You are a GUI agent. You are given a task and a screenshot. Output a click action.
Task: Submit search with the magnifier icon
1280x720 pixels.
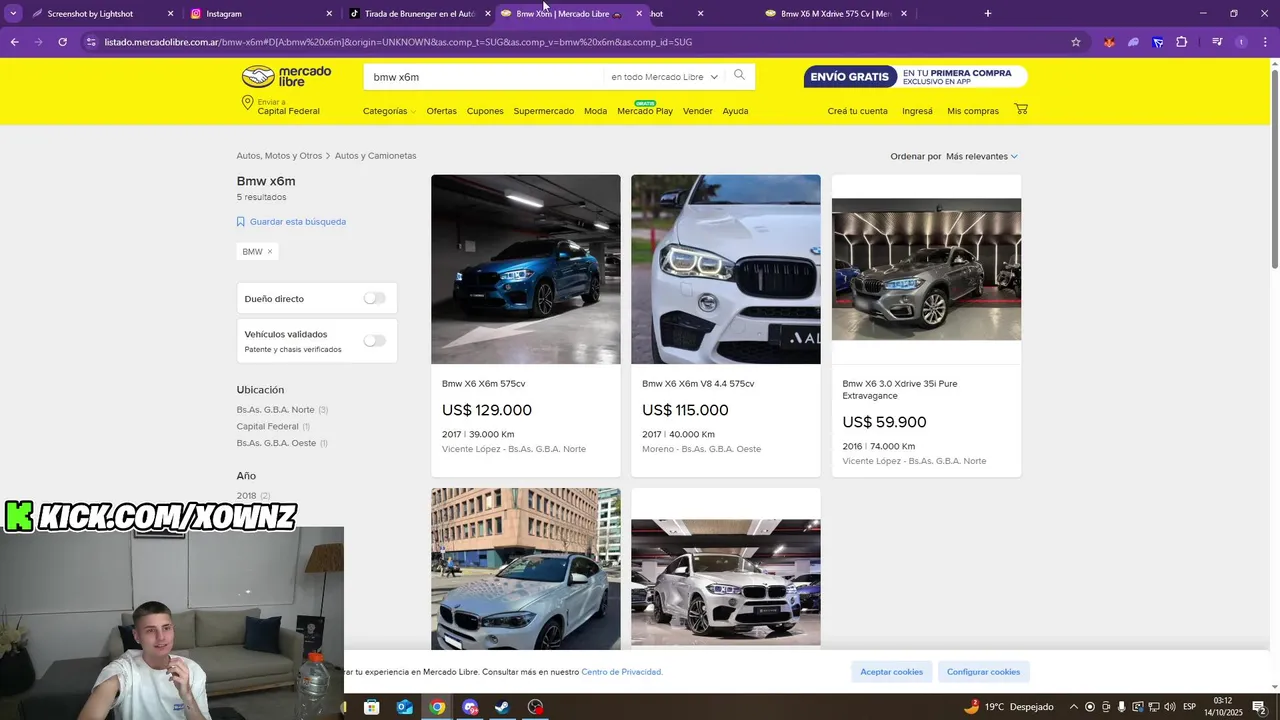click(739, 76)
